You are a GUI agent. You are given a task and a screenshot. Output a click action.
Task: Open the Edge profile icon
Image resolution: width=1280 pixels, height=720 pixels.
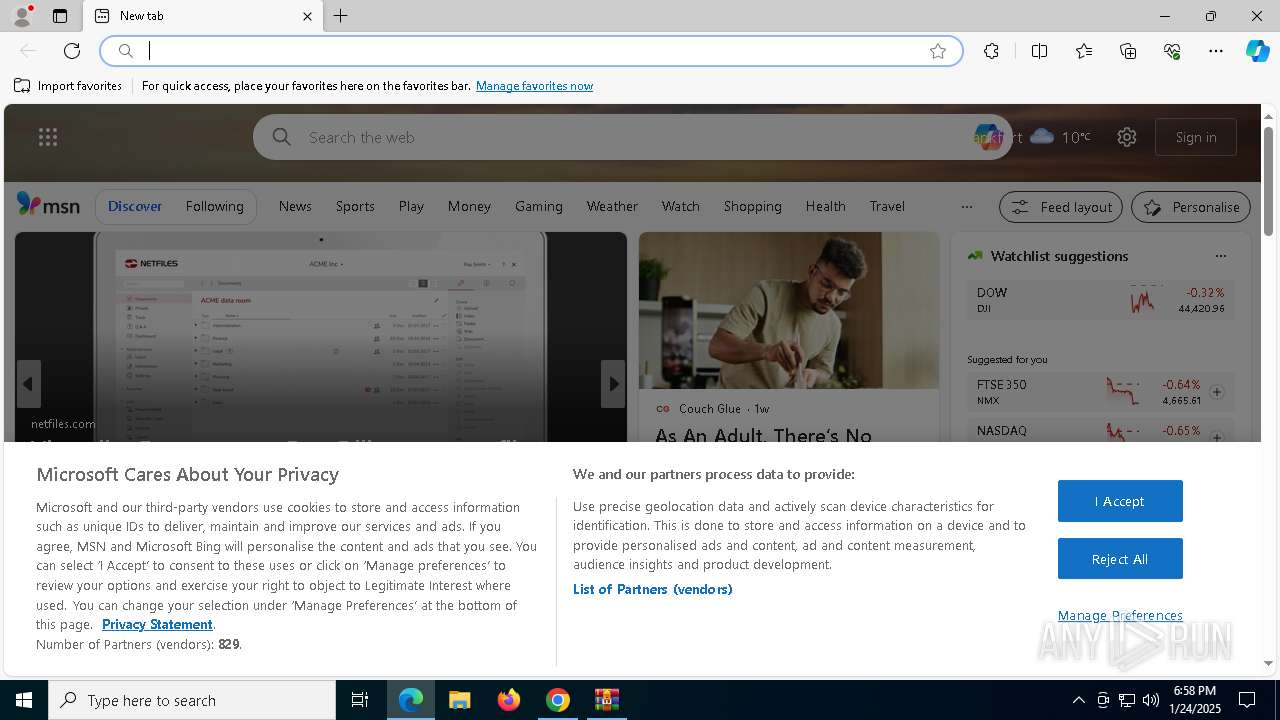pos(22,16)
